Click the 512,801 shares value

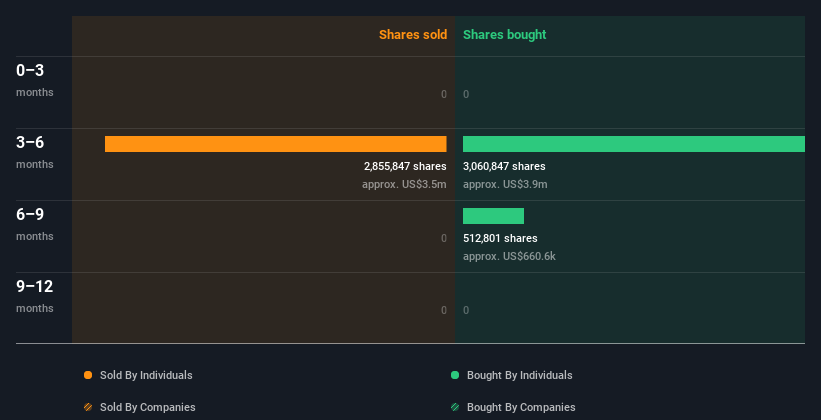(x=500, y=238)
